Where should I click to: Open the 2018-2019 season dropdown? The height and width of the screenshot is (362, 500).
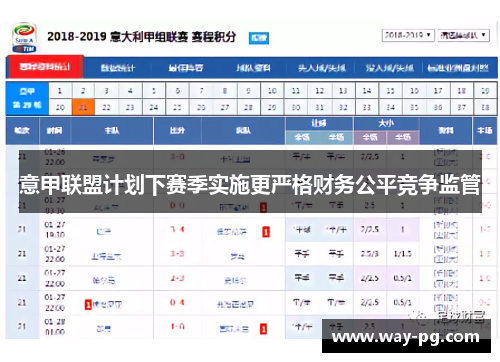coord(408,35)
